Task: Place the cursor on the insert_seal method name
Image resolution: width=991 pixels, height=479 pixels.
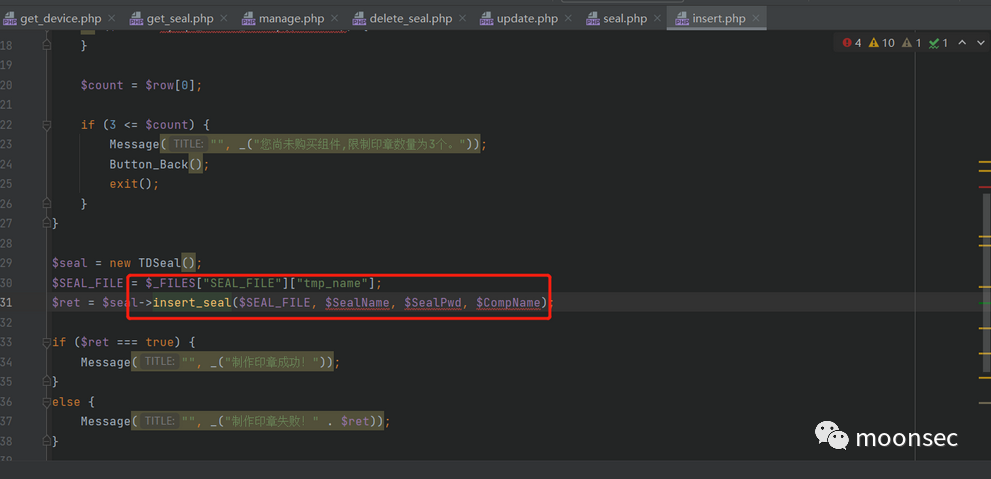Action: [192, 303]
